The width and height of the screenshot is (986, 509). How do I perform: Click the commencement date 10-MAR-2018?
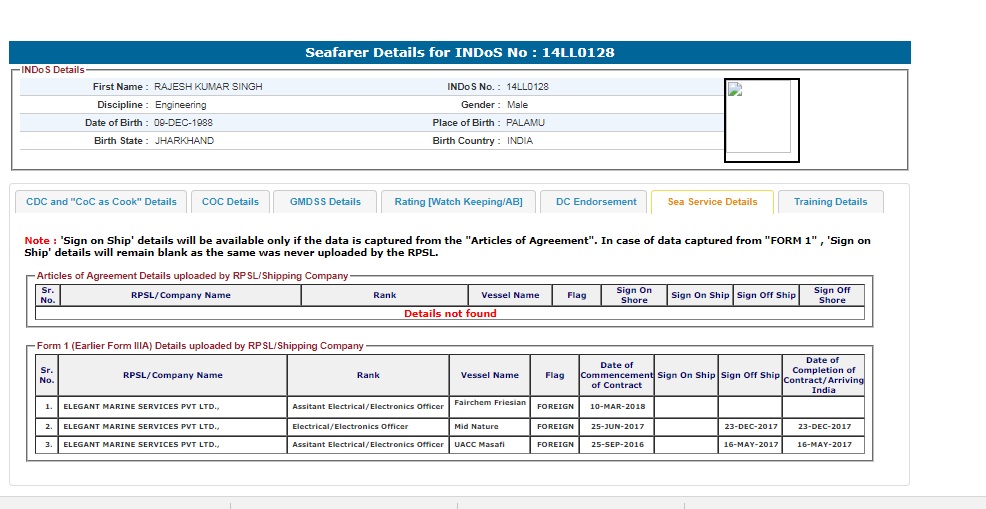(617, 407)
